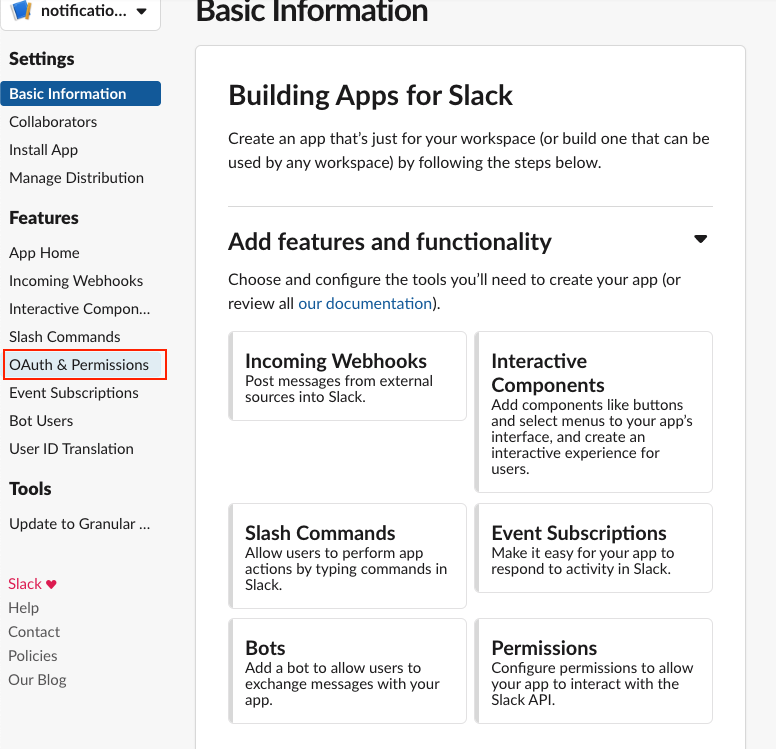Select Basic Information in sidebar

click(81, 94)
